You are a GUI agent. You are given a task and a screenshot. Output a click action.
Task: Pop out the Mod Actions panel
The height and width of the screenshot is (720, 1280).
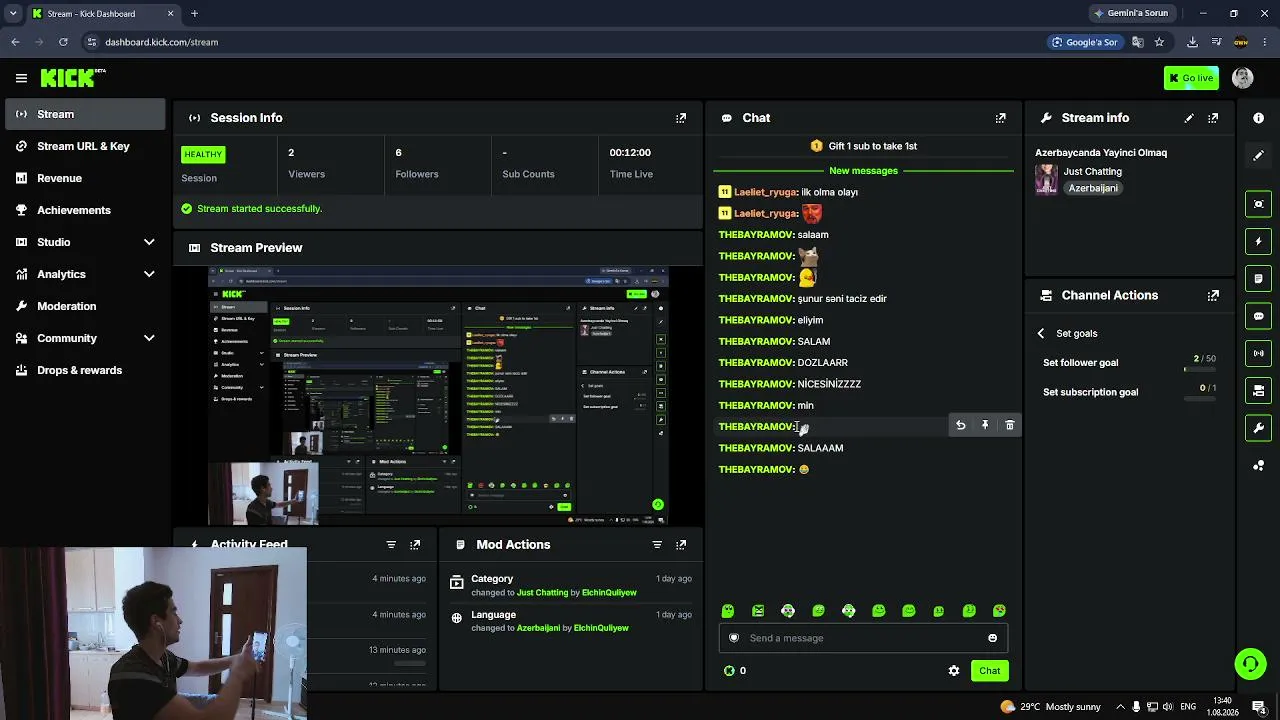coord(681,545)
